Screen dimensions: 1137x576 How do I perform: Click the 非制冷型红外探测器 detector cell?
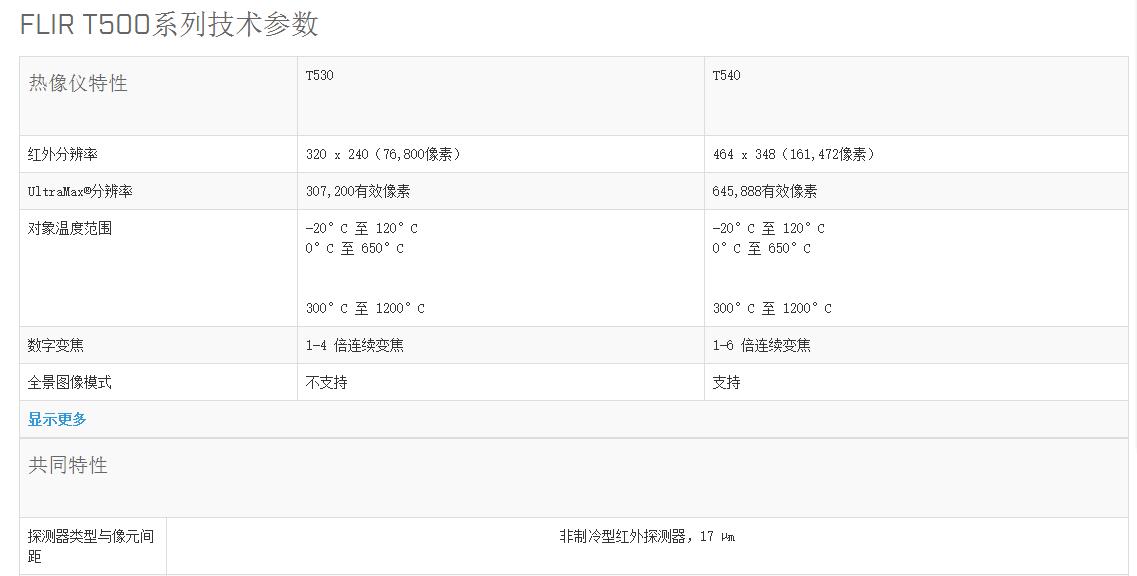point(648,537)
